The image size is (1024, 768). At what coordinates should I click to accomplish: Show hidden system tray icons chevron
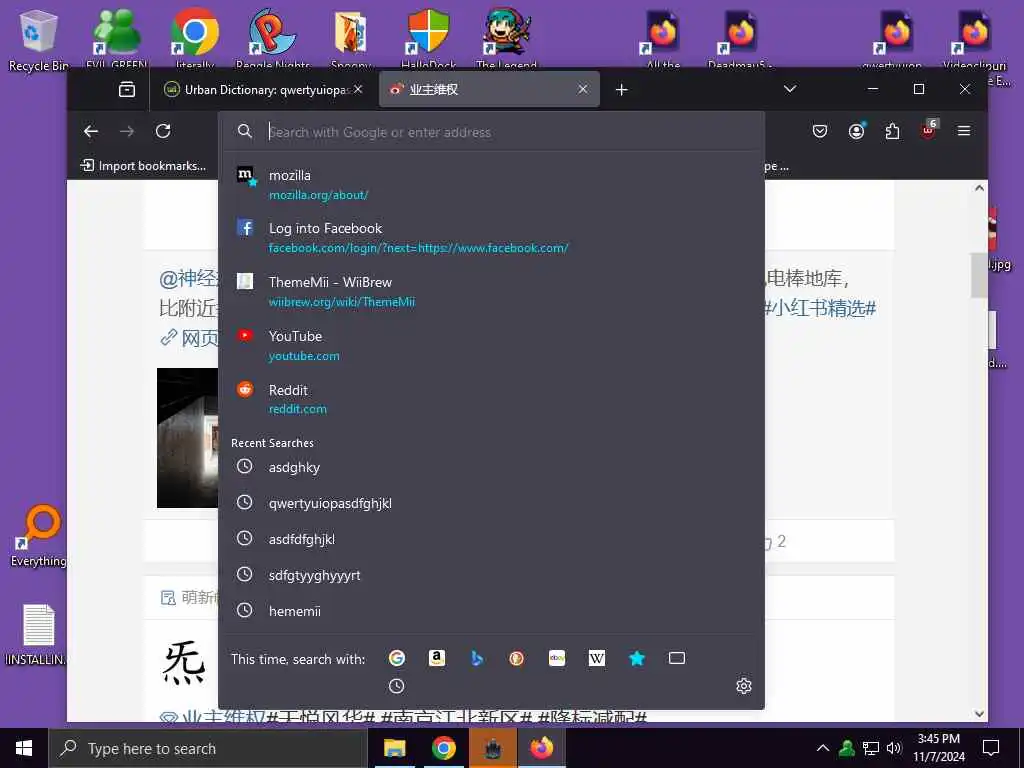click(x=823, y=748)
